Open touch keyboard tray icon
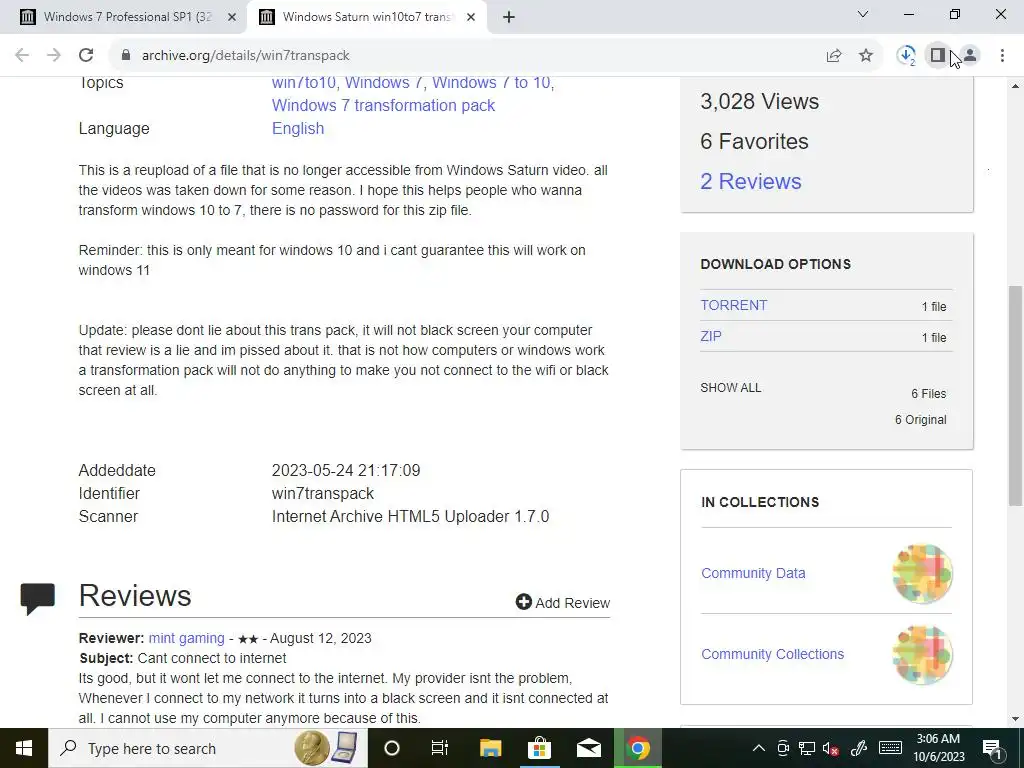Screen dimensions: 1024x768 (890, 748)
